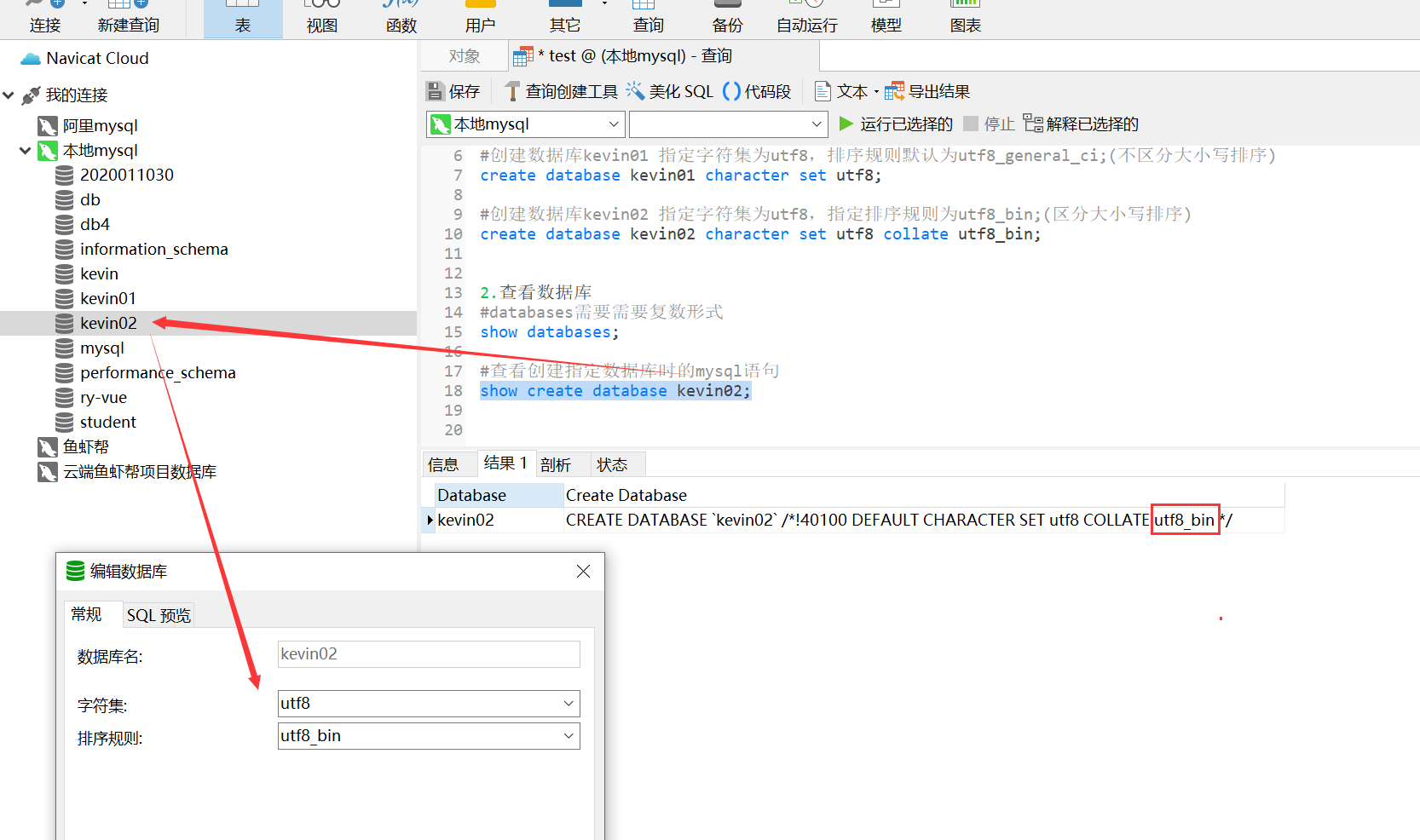Select the 阿里mysql connection
The width and height of the screenshot is (1420, 840).
[100, 126]
